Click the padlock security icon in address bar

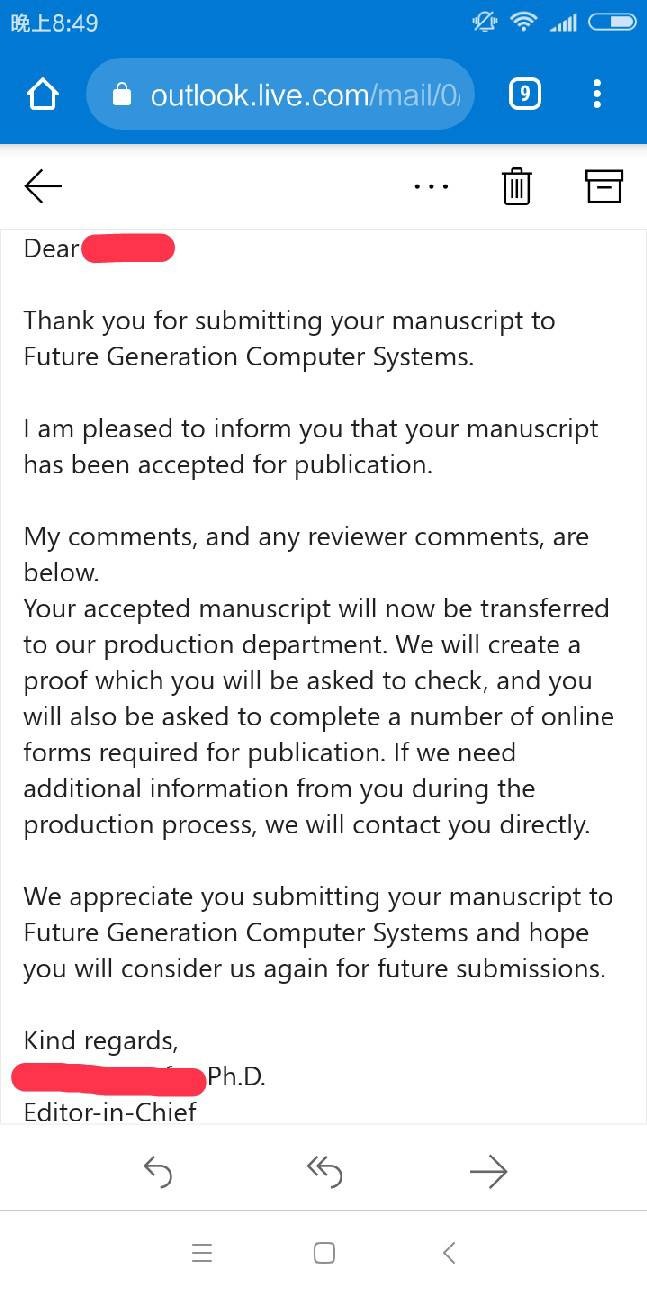click(x=122, y=95)
